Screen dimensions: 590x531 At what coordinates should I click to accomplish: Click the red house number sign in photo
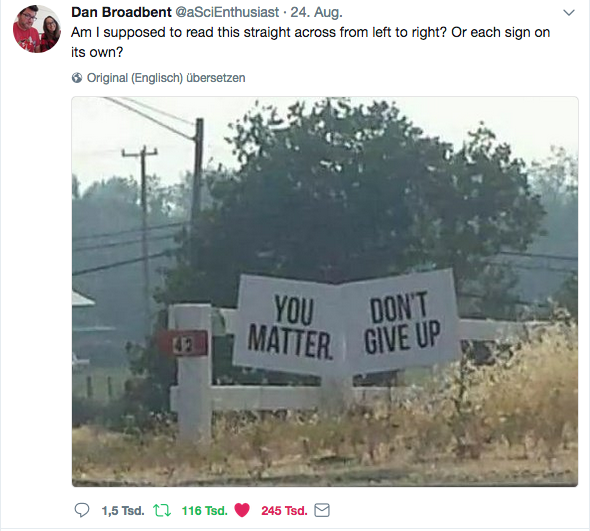click(183, 343)
